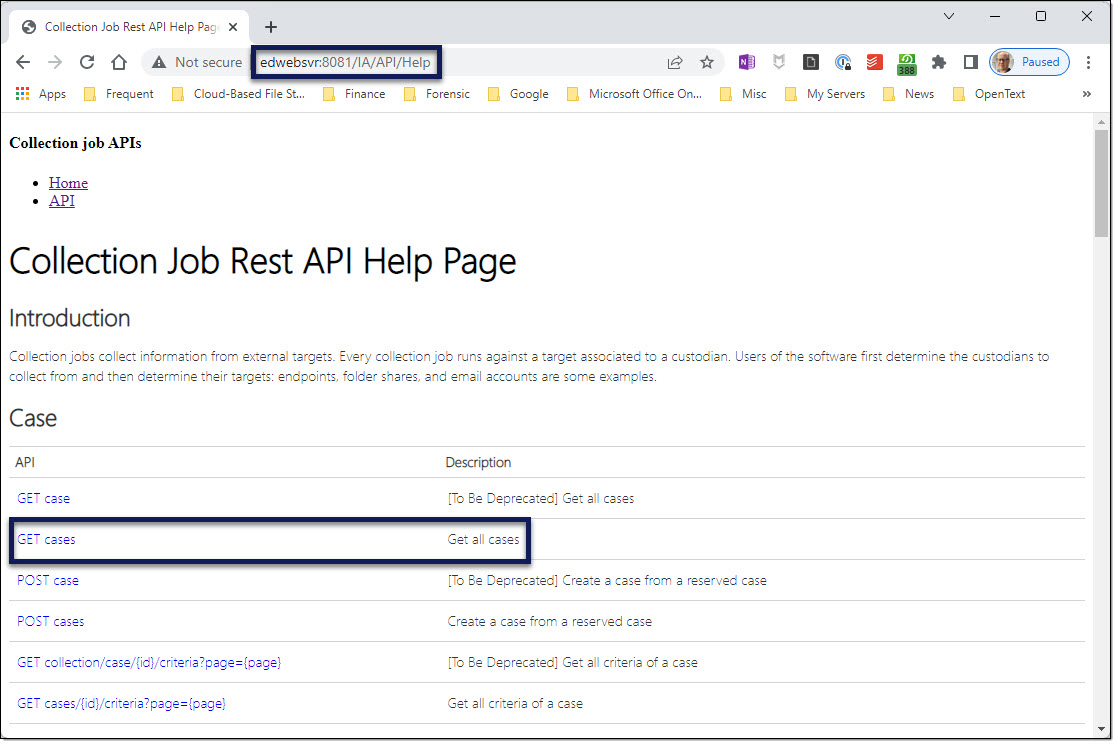Open the Frequent bookmarks folder
1116x744 pixels.
click(119, 94)
